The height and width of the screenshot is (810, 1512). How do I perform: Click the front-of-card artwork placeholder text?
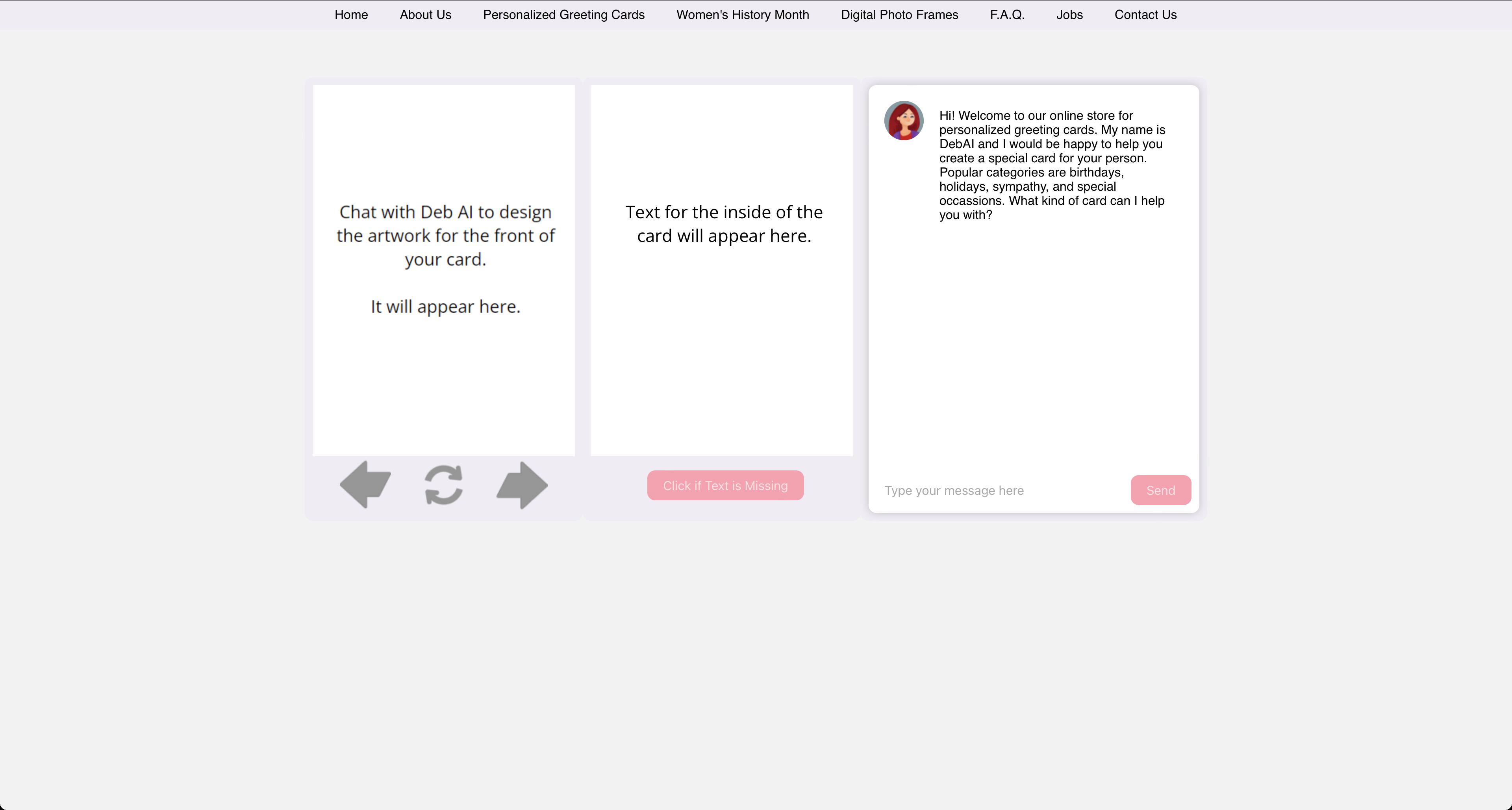coord(445,236)
